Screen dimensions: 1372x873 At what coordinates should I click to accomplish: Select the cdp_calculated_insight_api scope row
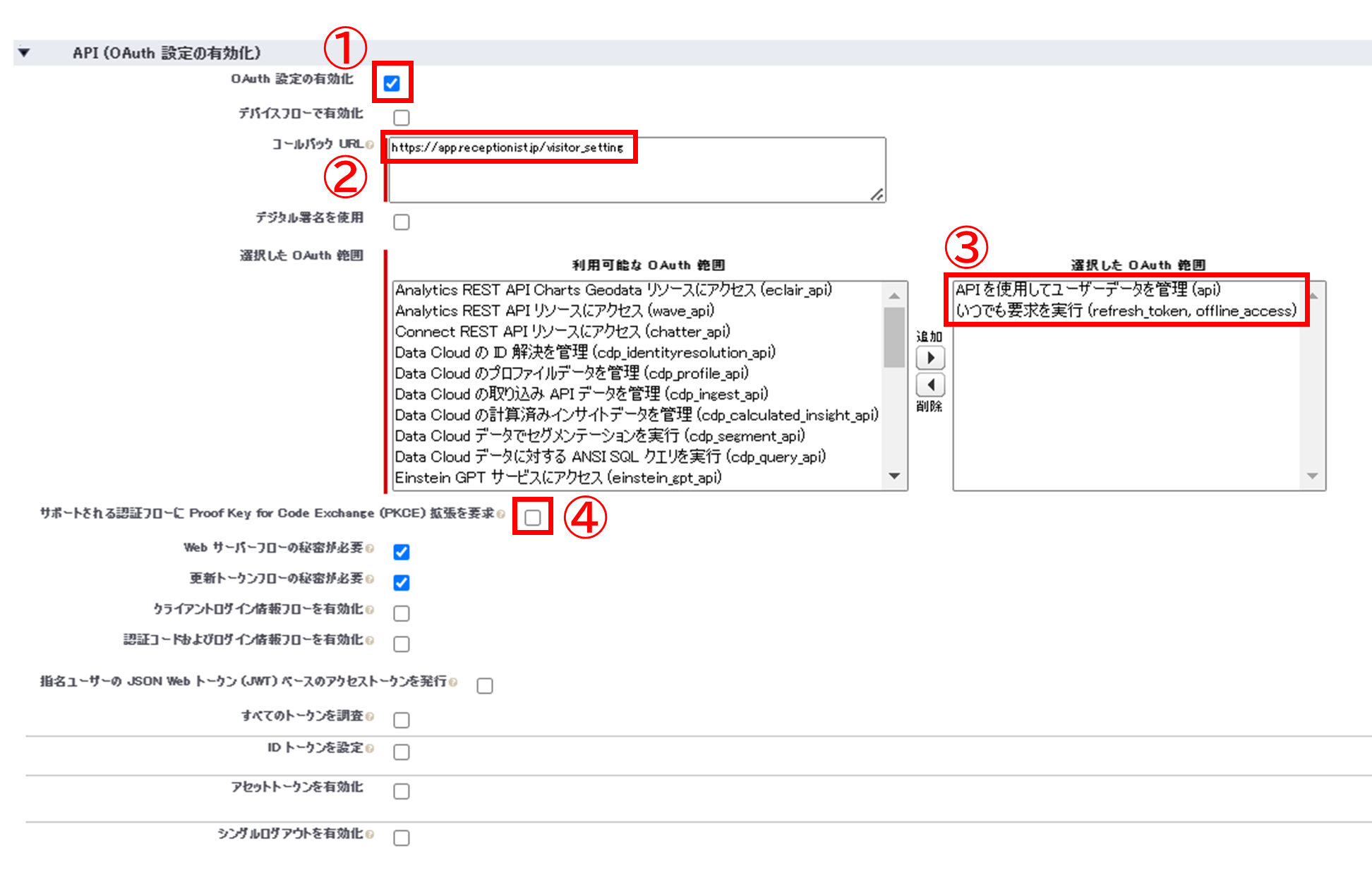click(637, 415)
